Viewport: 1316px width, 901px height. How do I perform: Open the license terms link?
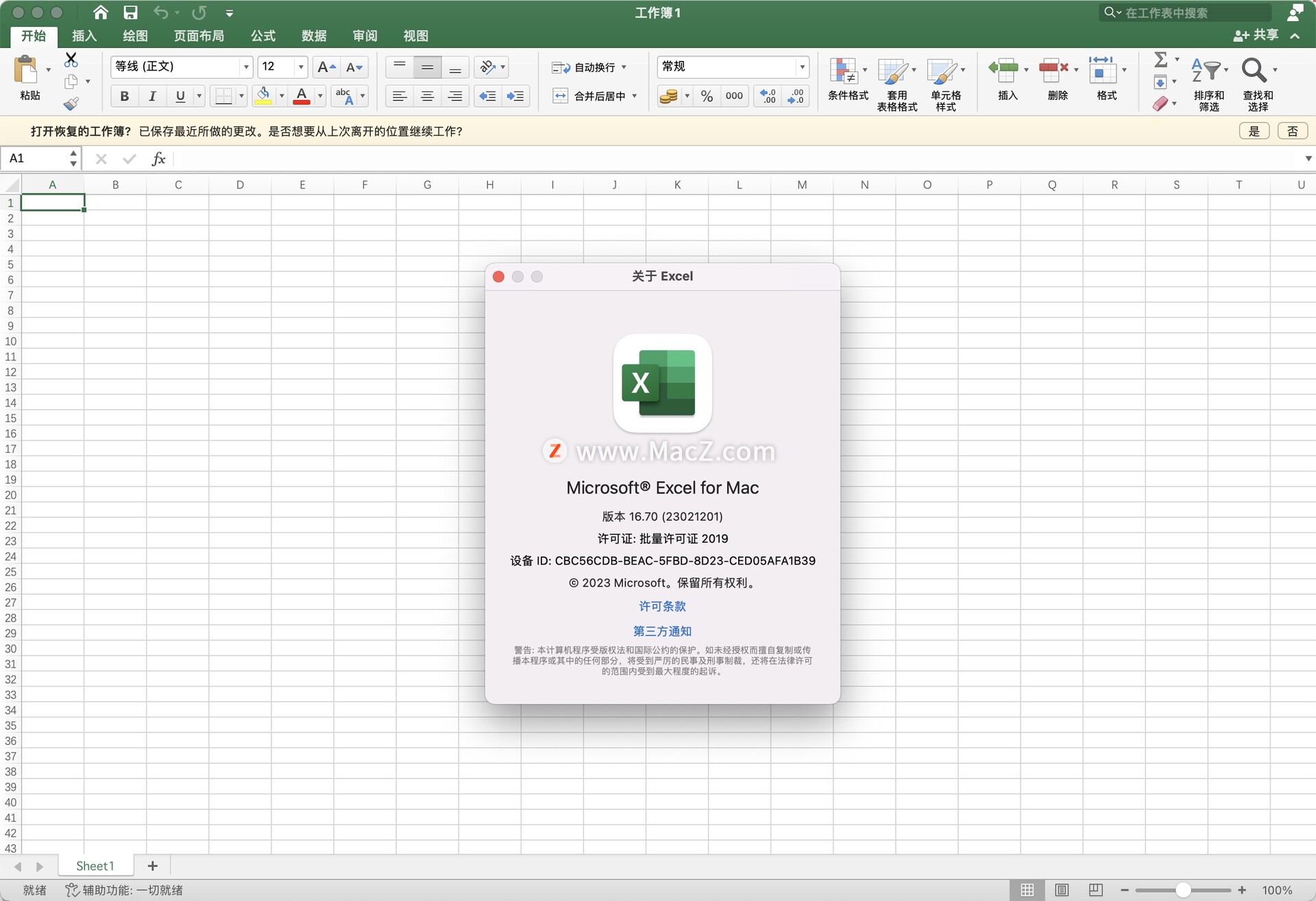pos(662,606)
